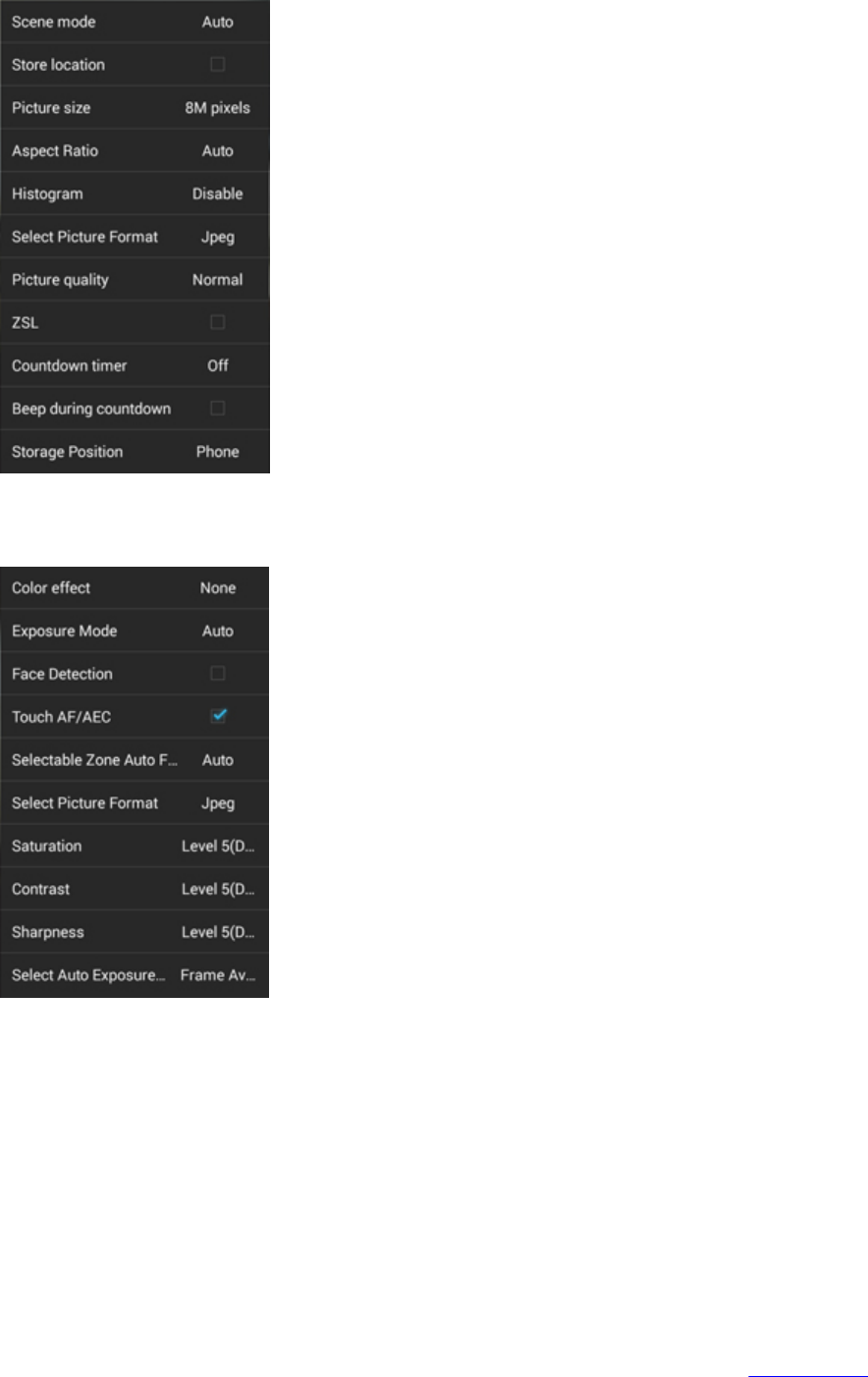
Task: Change the Sharpness level setting
Action: point(135,932)
